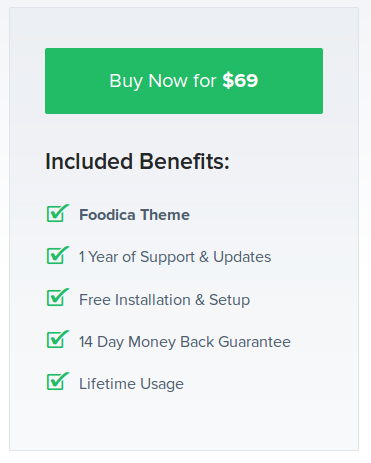The width and height of the screenshot is (371, 463).
Task: Click the bold $69 price on the button
Action: tap(240, 81)
